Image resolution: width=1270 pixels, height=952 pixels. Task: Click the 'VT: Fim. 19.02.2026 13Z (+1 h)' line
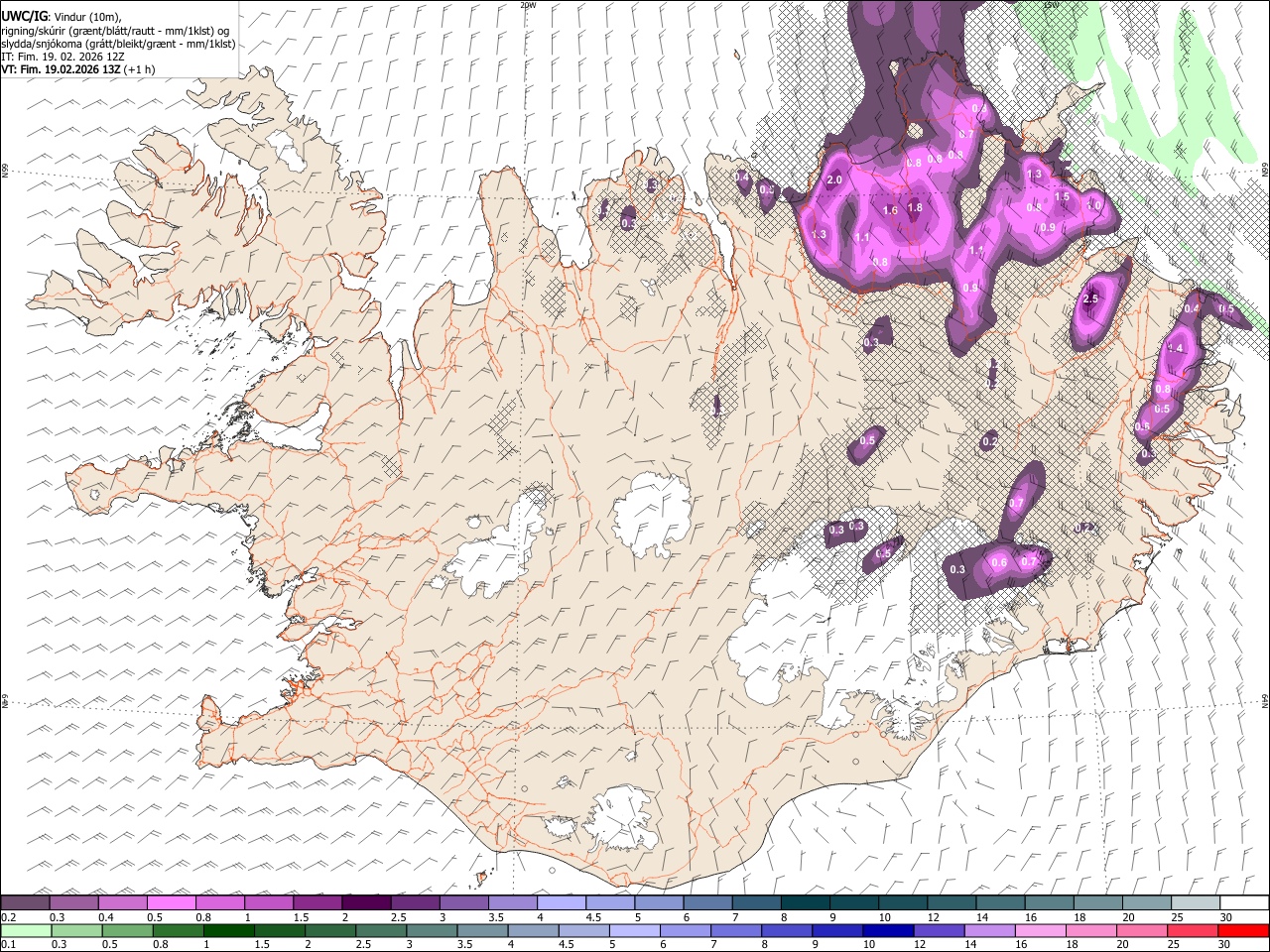coord(78,69)
